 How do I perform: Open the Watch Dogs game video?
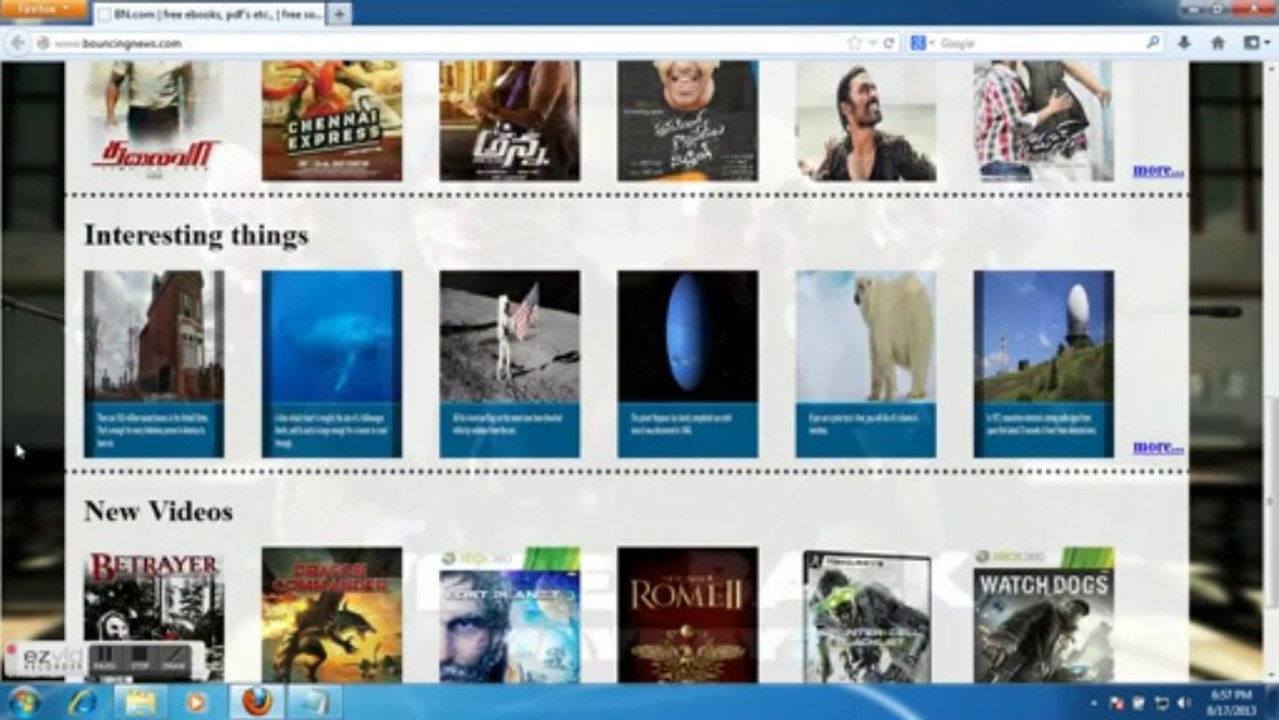coord(1043,614)
